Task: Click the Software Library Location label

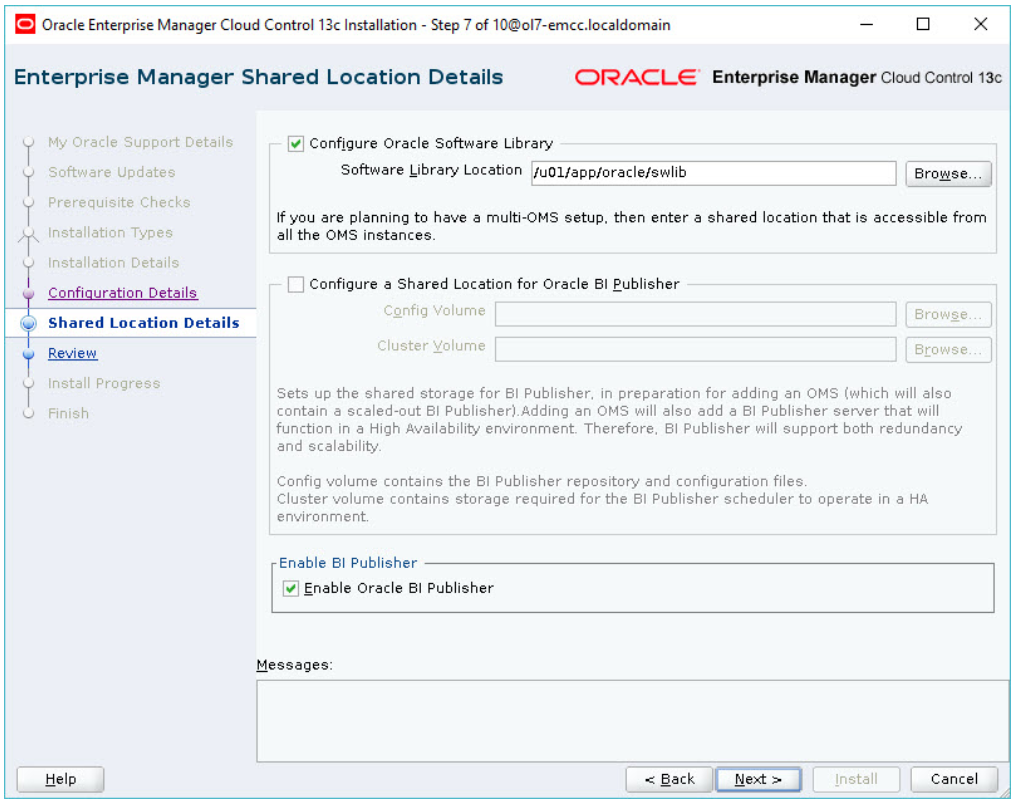Action: click(431, 171)
